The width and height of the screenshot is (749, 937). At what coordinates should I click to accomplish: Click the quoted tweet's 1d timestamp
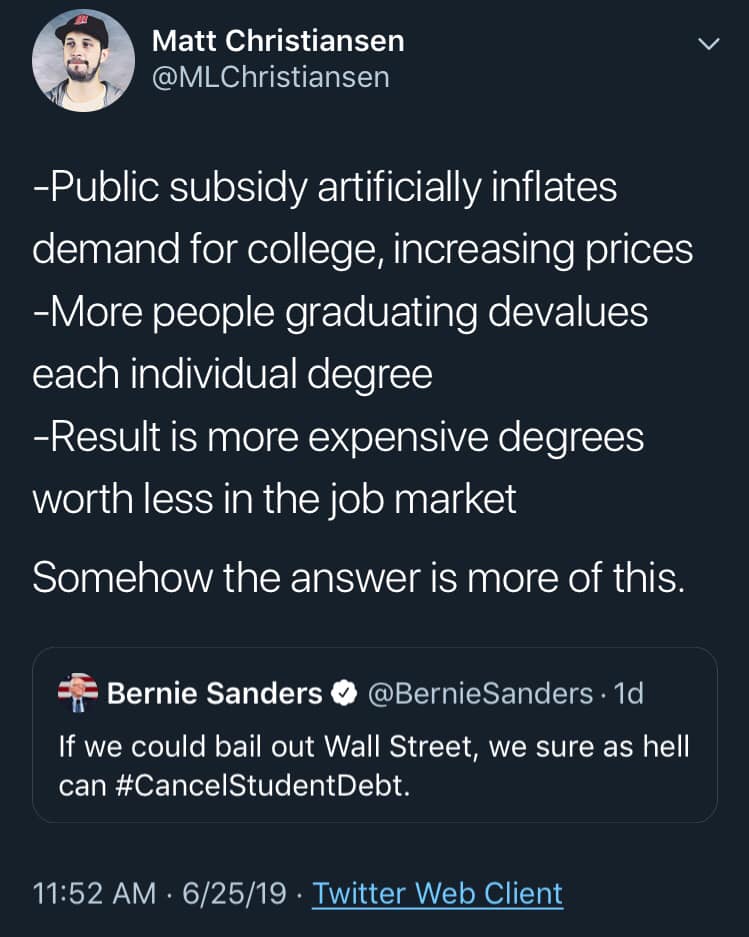coord(628,693)
